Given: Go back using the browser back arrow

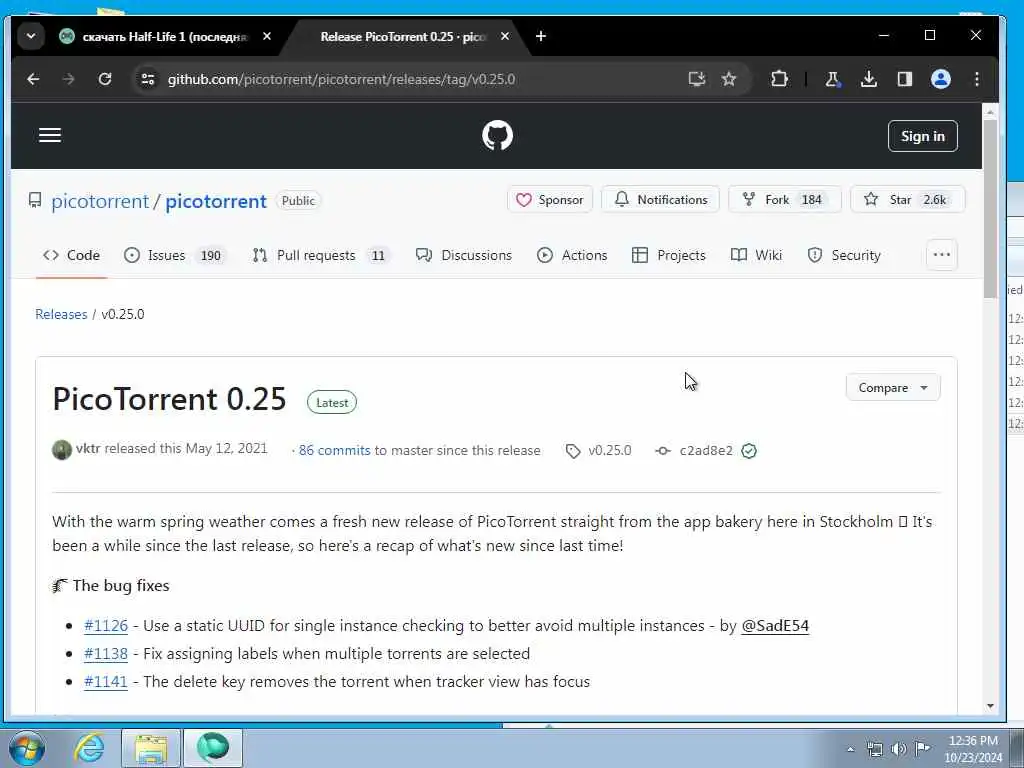Looking at the screenshot, I should pyautogui.click(x=33, y=80).
